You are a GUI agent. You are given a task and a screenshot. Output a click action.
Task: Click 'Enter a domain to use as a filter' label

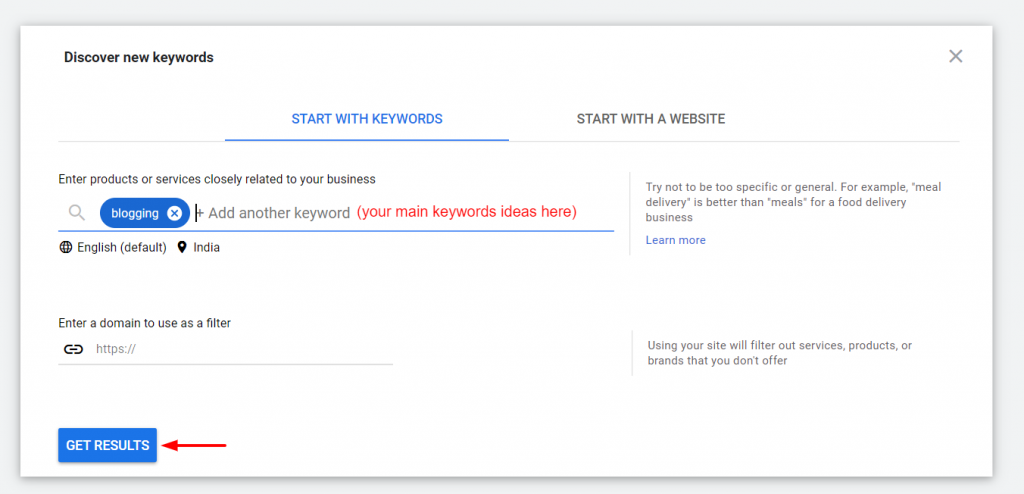[x=144, y=323]
